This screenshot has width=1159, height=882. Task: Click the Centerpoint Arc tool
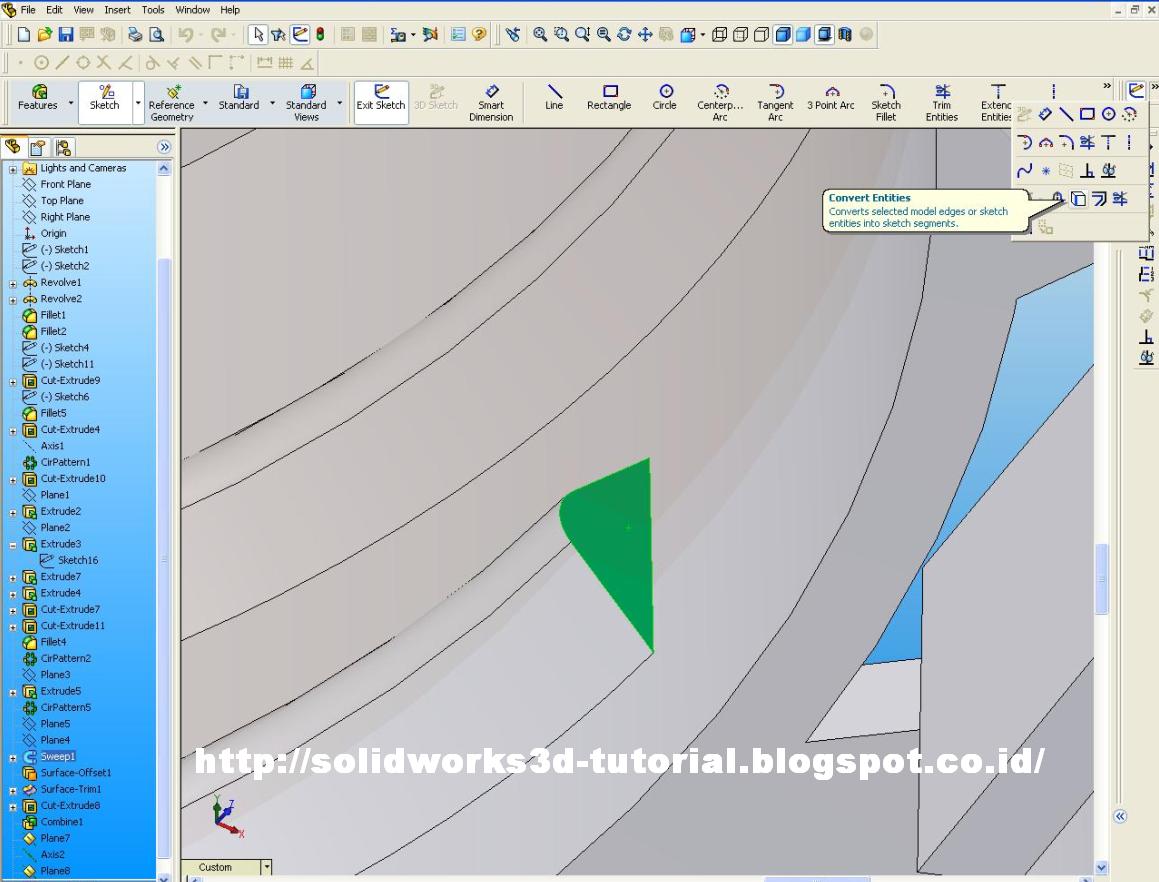[x=720, y=98]
